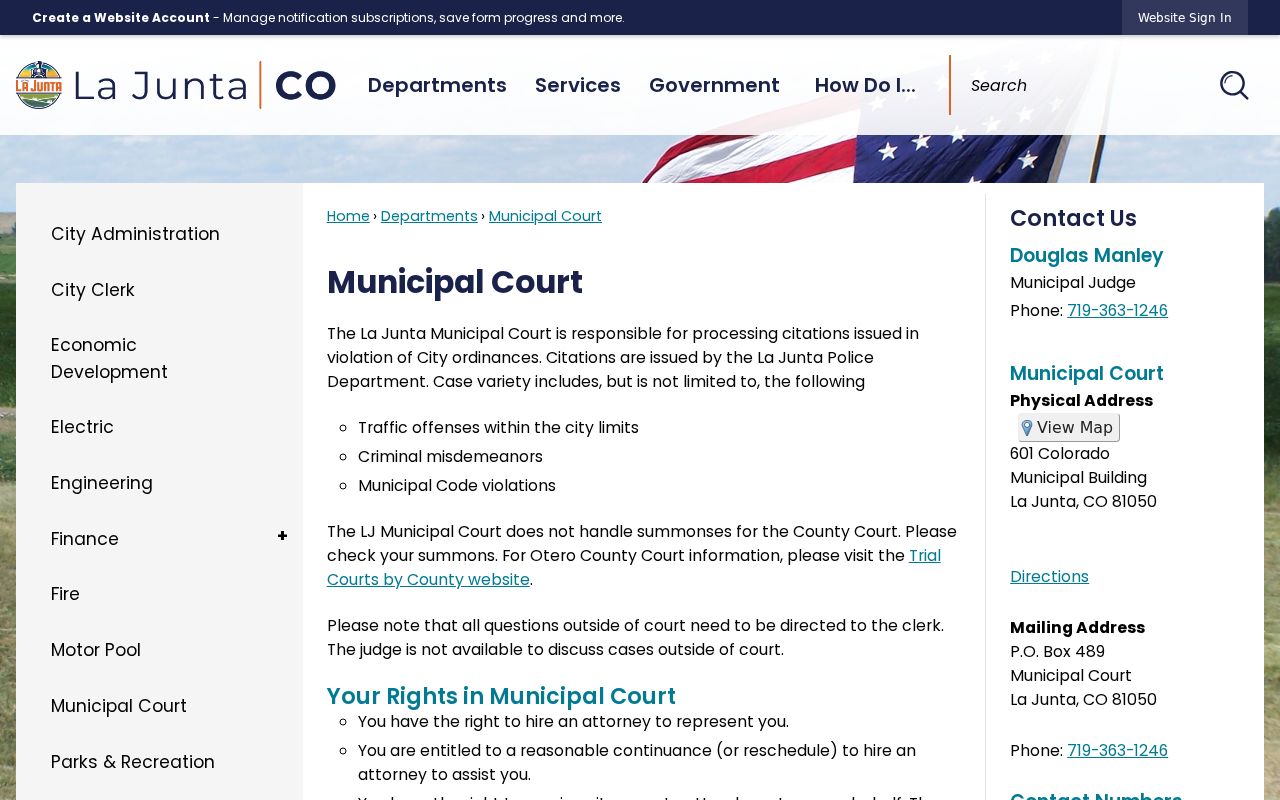Click the search magnifier icon
1280x800 pixels.
coord(1234,85)
